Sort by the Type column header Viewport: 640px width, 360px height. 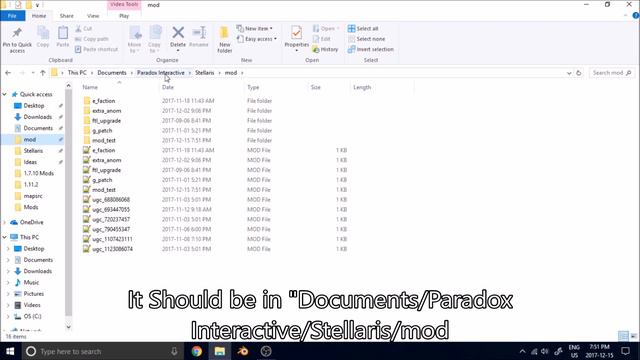(x=253, y=87)
